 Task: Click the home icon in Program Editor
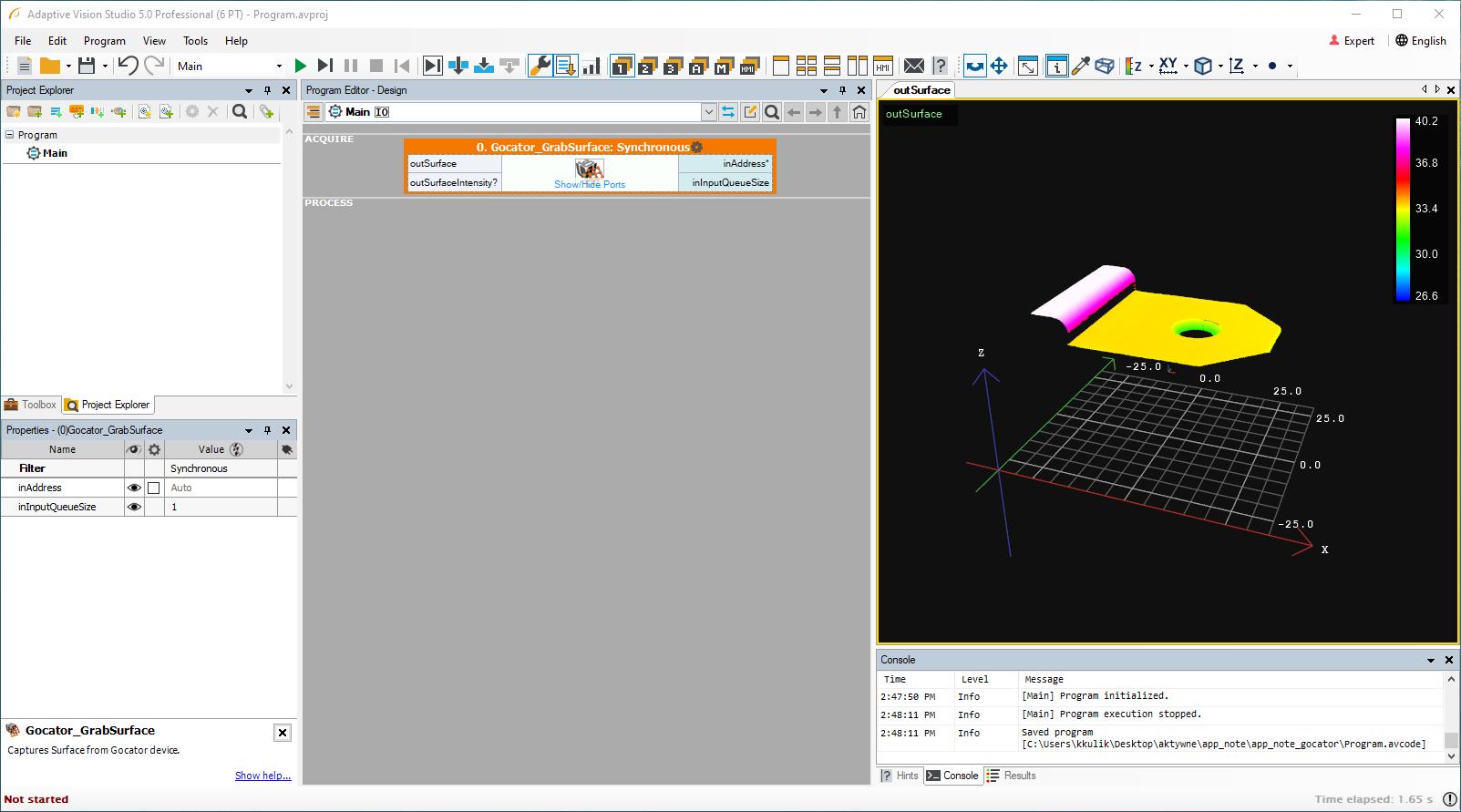[x=859, y=112]
